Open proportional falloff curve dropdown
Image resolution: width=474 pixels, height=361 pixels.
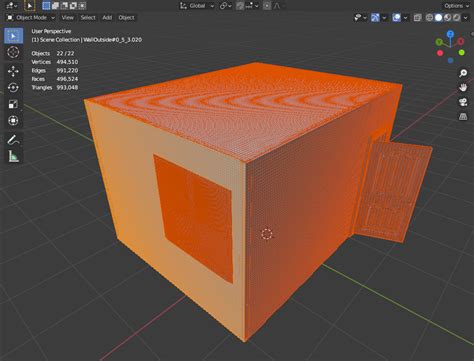pos(277,6)
